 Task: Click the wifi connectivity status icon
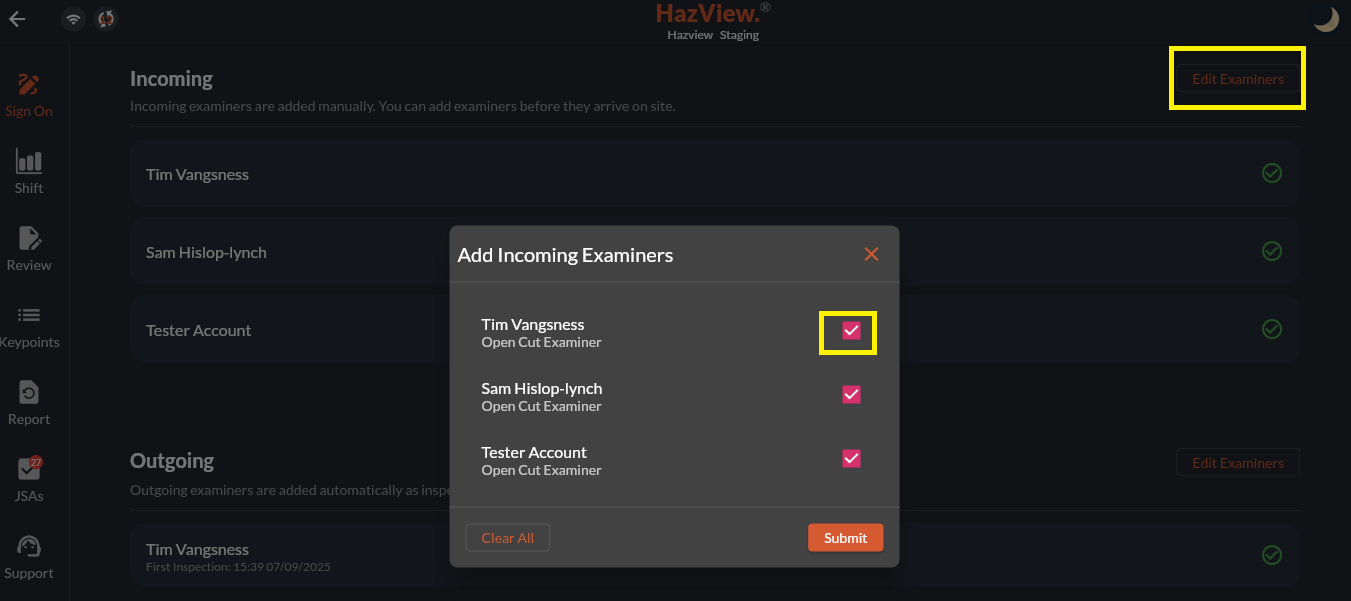73,18
